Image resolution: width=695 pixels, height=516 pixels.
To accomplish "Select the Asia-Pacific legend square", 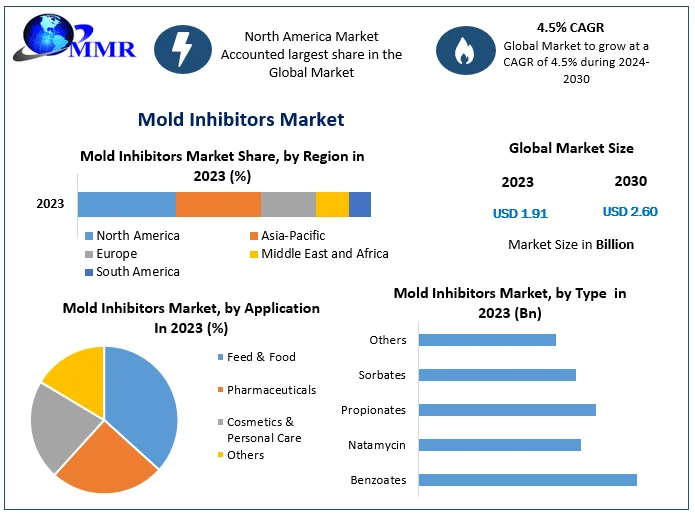I will click(253, 236).
